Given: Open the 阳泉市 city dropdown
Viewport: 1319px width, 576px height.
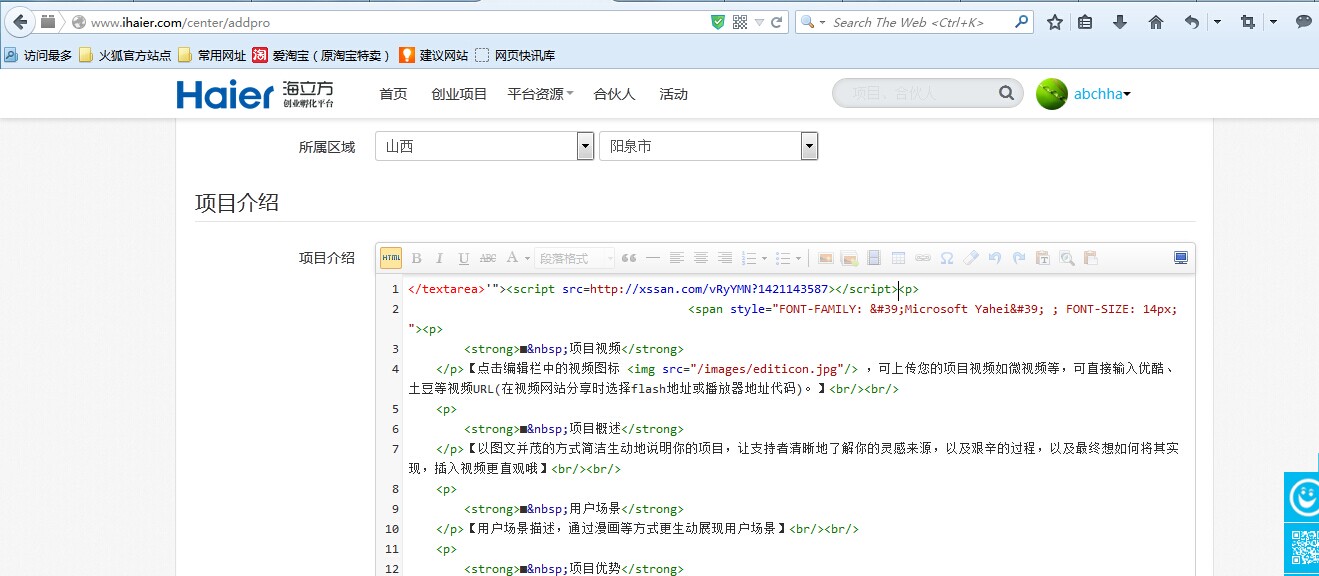Looking at the screenshot, I should [708, 146].
